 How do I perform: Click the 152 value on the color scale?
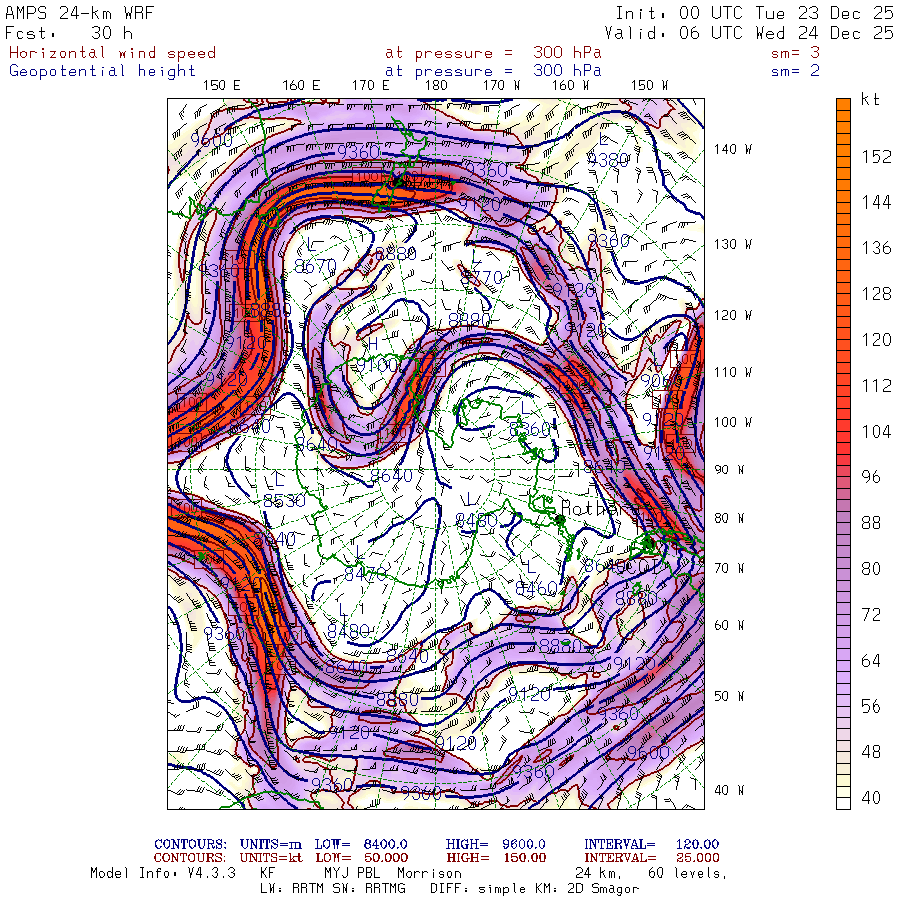[x=876, y=157]
